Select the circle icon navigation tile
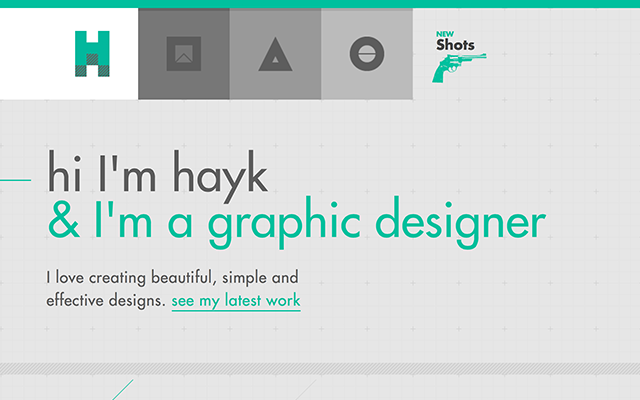 (x=367, y=54)
